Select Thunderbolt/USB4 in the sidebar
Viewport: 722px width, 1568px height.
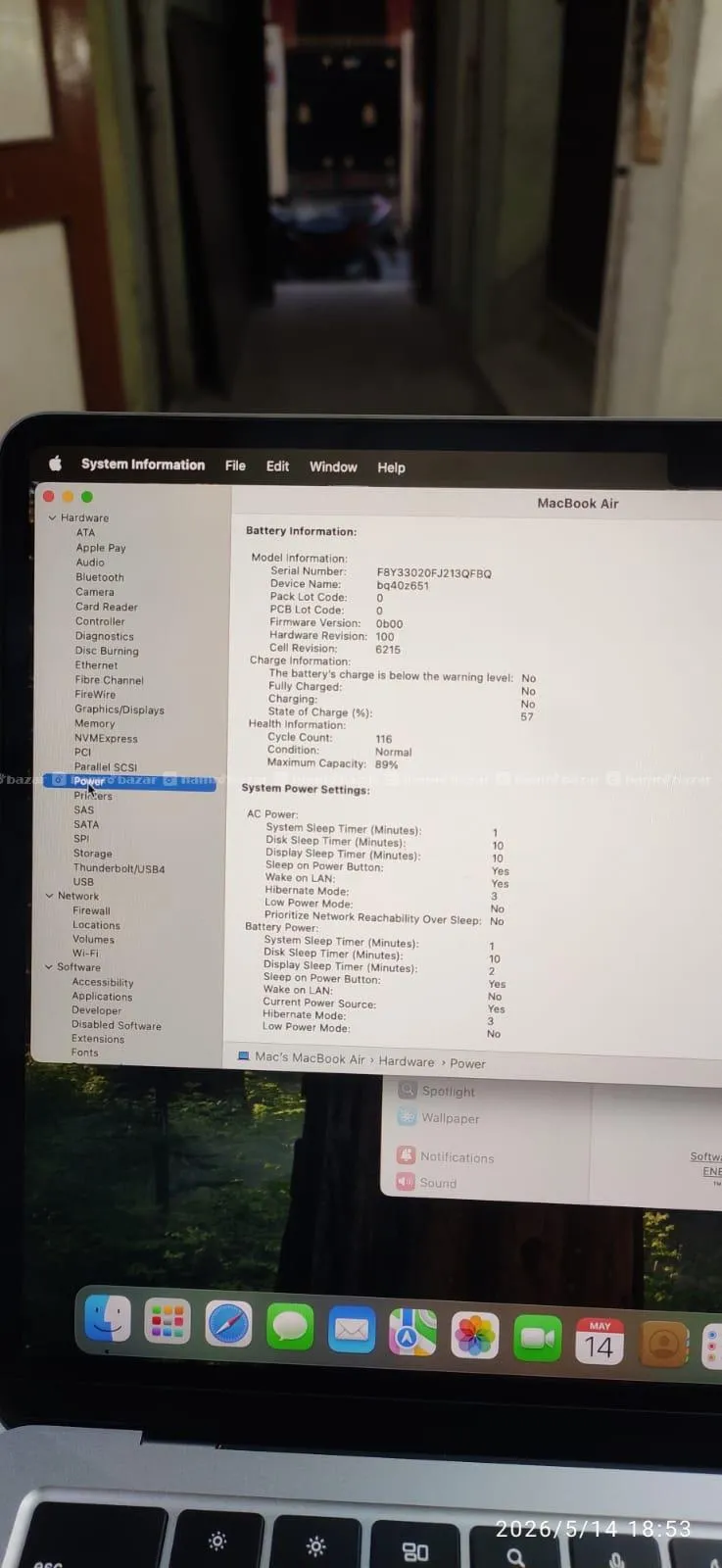(119, 868)
